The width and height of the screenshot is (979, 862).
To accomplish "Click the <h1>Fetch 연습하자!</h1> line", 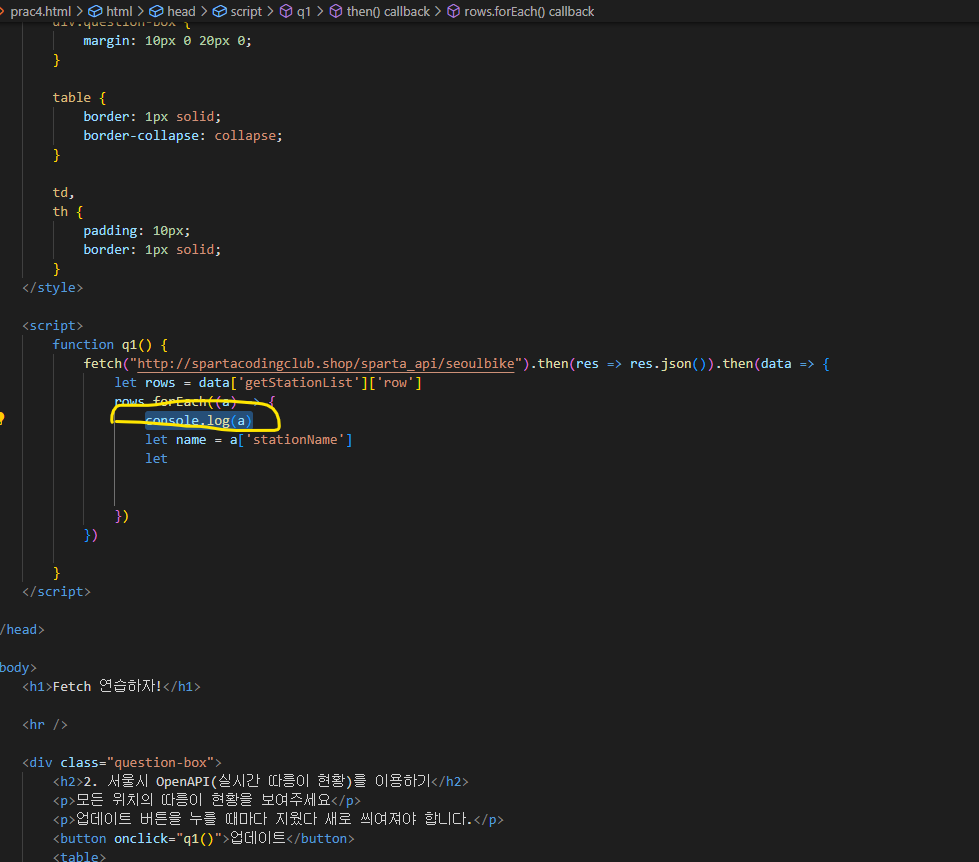I will pyautogui.click(x=111, y=687).
